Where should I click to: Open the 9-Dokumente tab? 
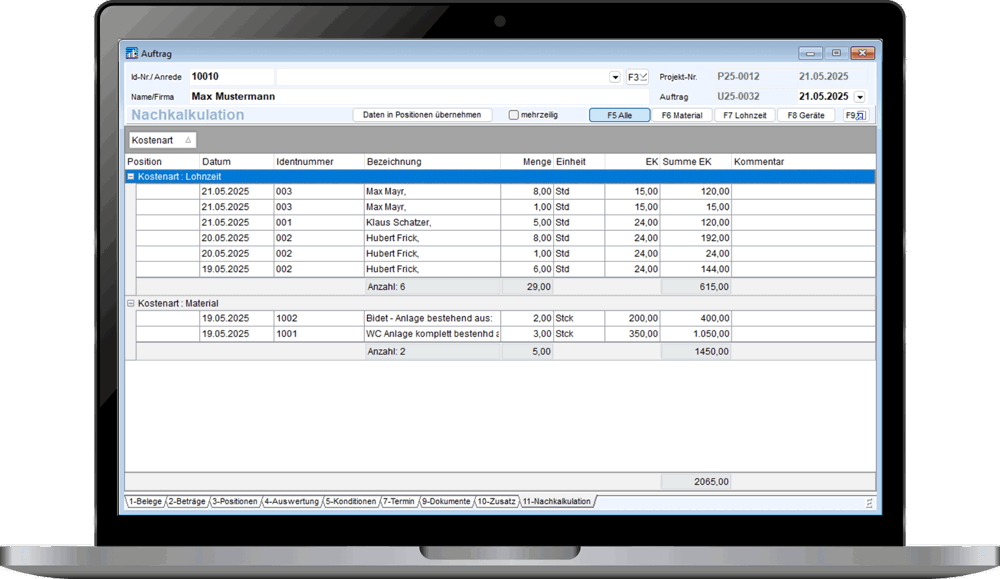pos(445,501)
